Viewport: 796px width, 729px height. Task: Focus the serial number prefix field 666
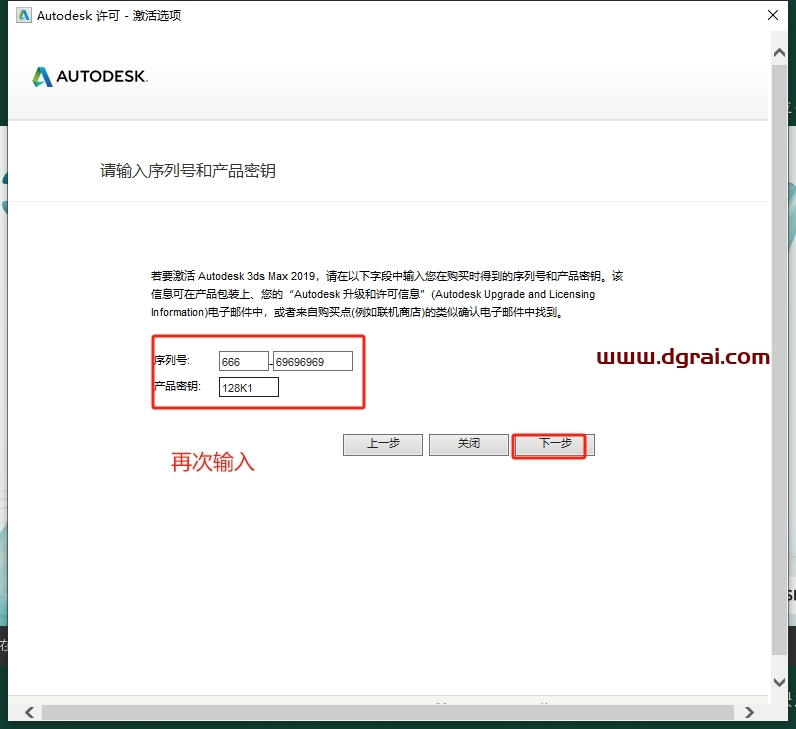(x=244, y=361)
